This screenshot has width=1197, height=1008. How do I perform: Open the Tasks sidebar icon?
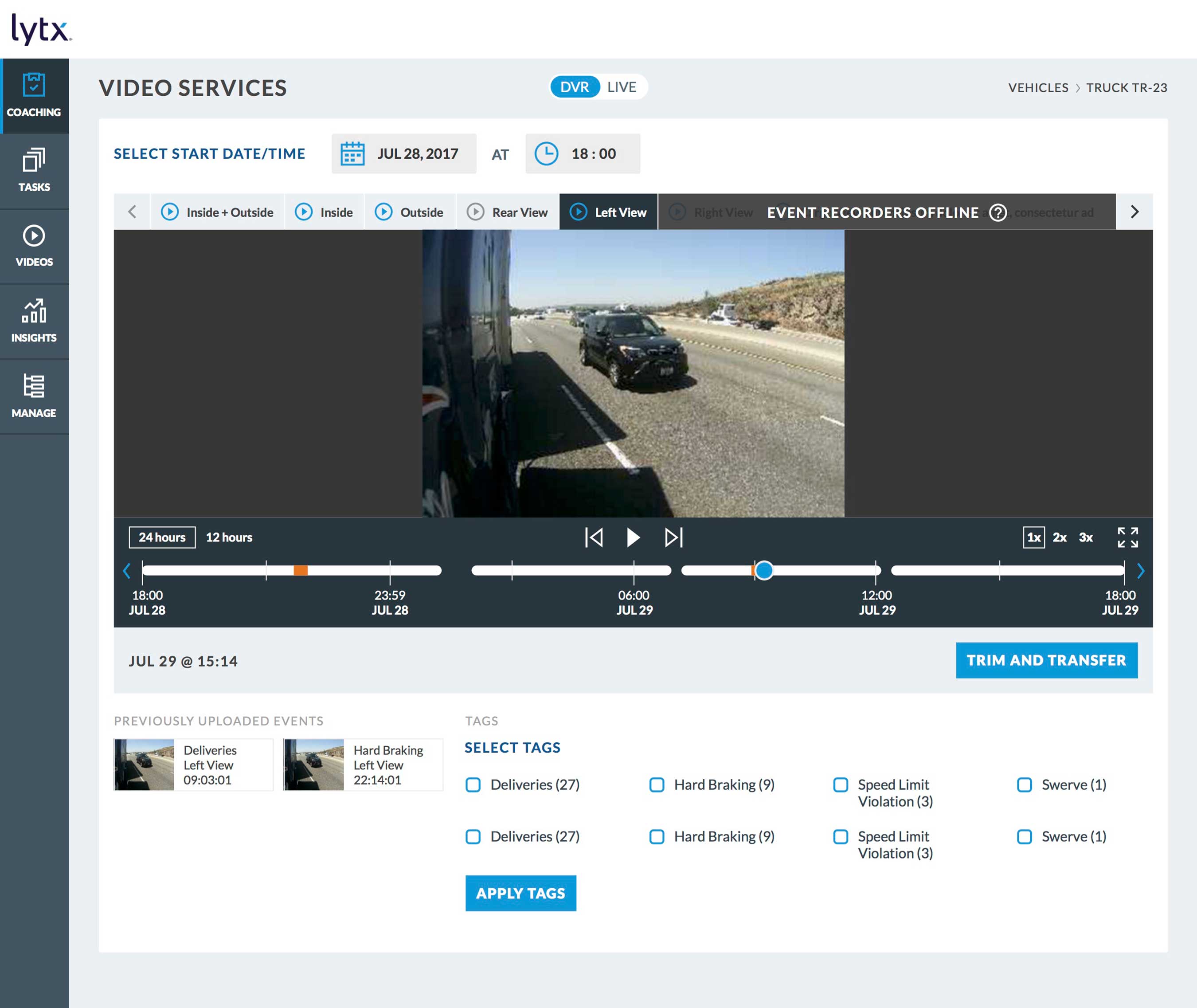pos(34,161)
